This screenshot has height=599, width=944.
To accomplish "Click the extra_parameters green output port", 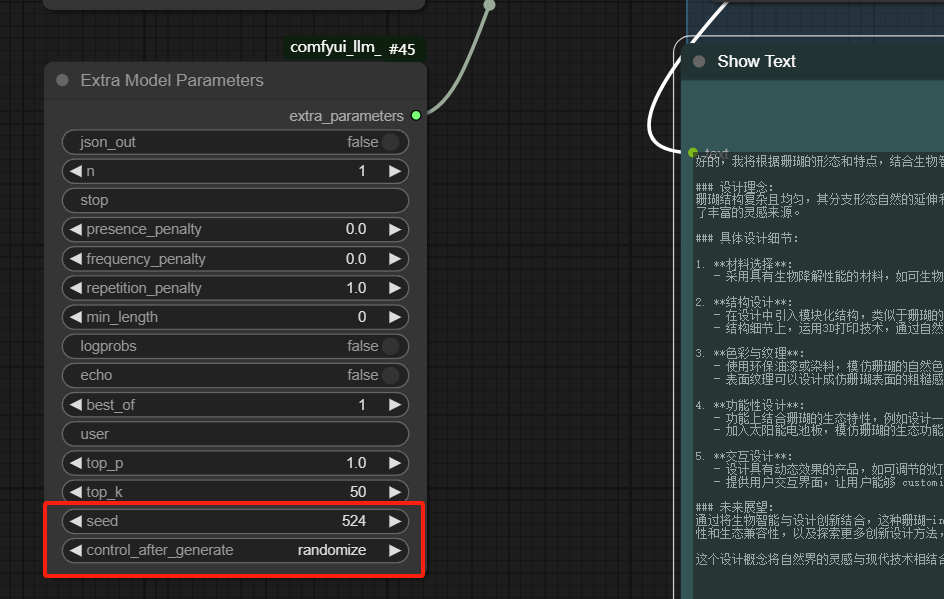I will (416, 115).
